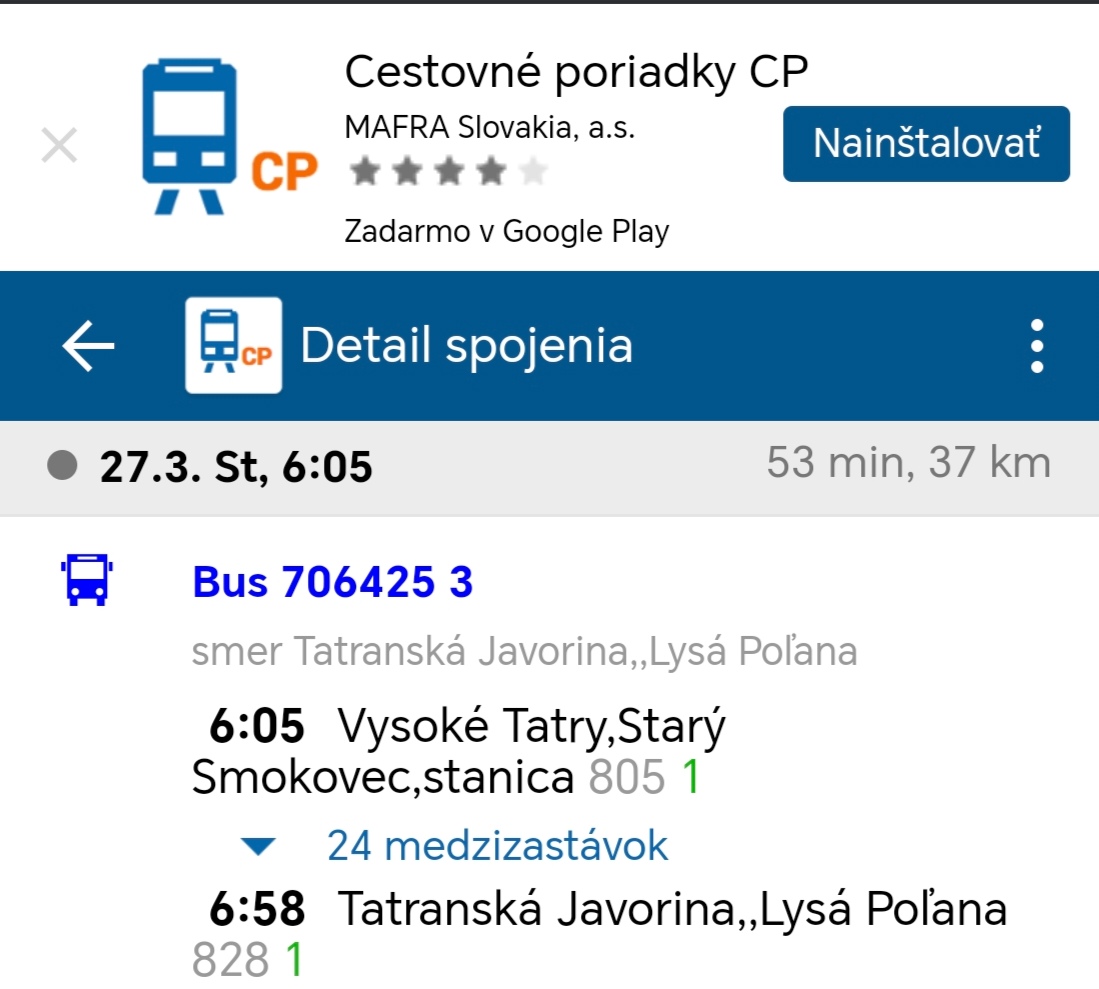Tap the Zadarmo v Google Play text
The width and height of the screenshot is (1099, 989).
[506, 232]
